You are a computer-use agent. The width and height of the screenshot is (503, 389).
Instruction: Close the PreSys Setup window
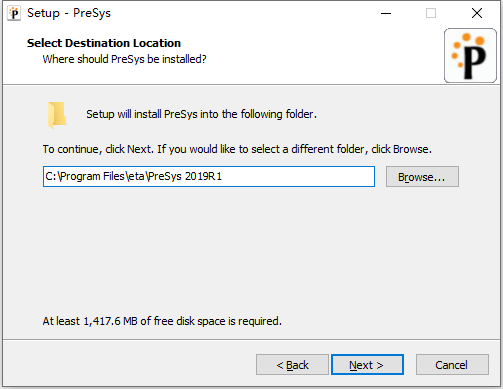477,13
